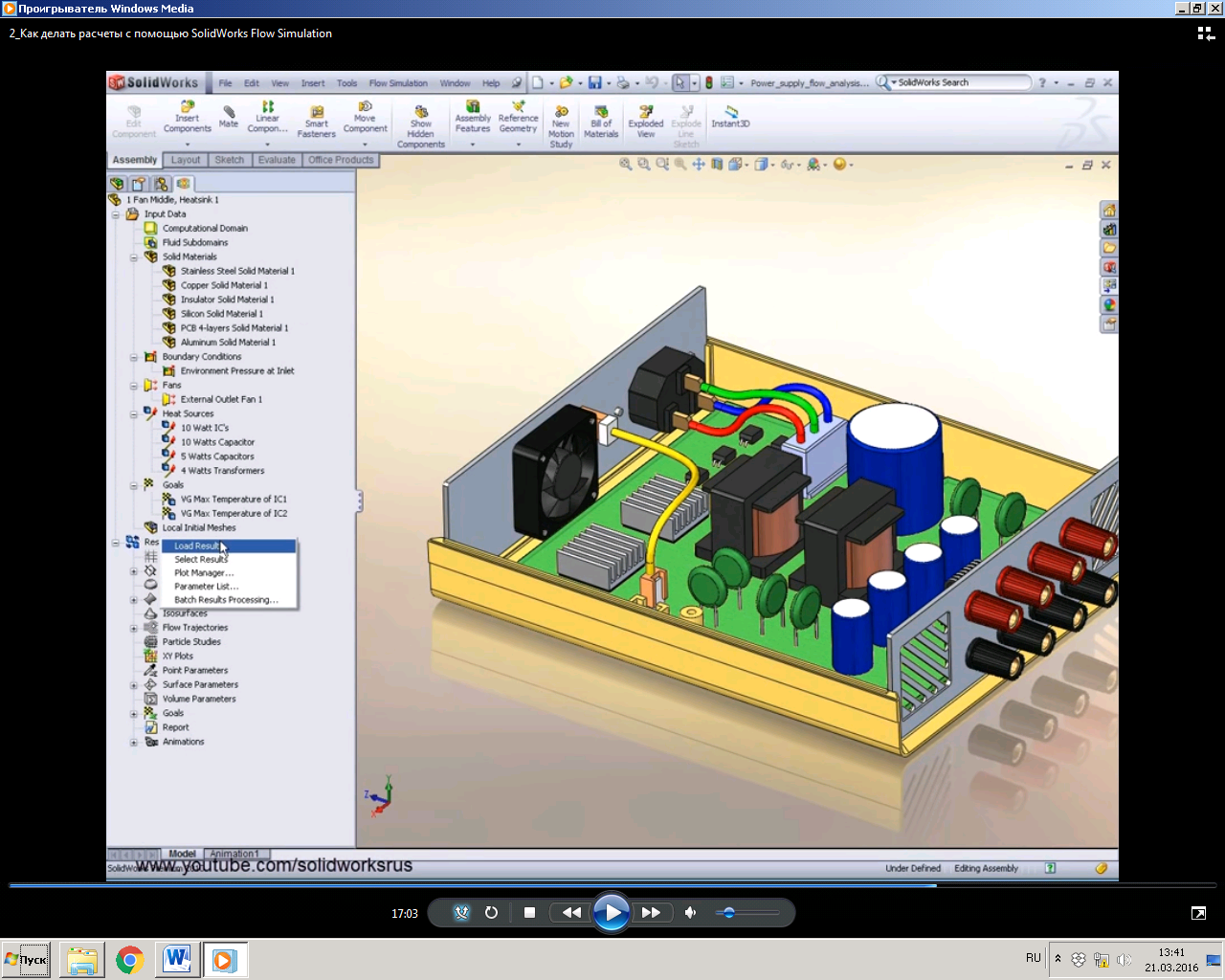This screenshot has height=980, width=1225.
Task: Click the Computational Domain item
Action: point(205,229)
